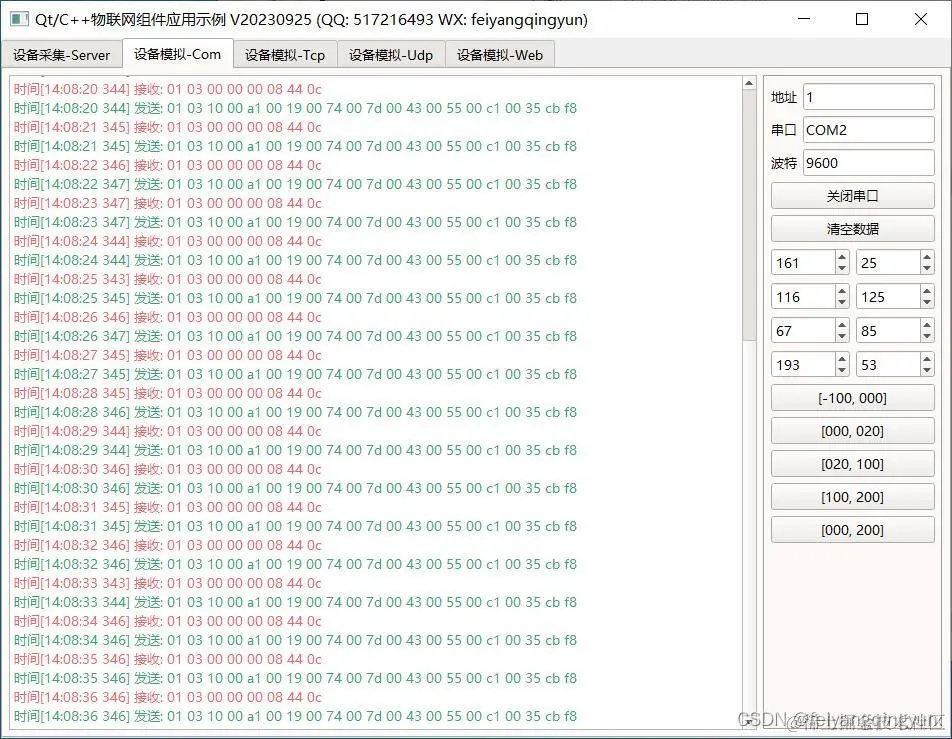Image resolution: width=952 pixels, height=739 pixels.
Task: Select the [-100, 000] range button
Action: pos(852,397)
